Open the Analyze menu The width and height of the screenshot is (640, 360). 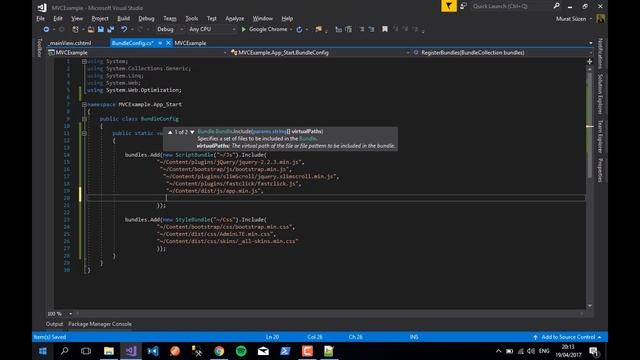pyautogui.click(x=235, y=19)
